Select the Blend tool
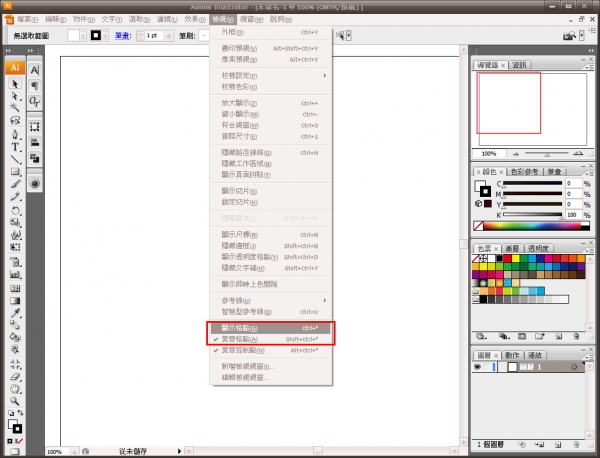The height and width of the screenshot is (458, 600). pos(15,325)
